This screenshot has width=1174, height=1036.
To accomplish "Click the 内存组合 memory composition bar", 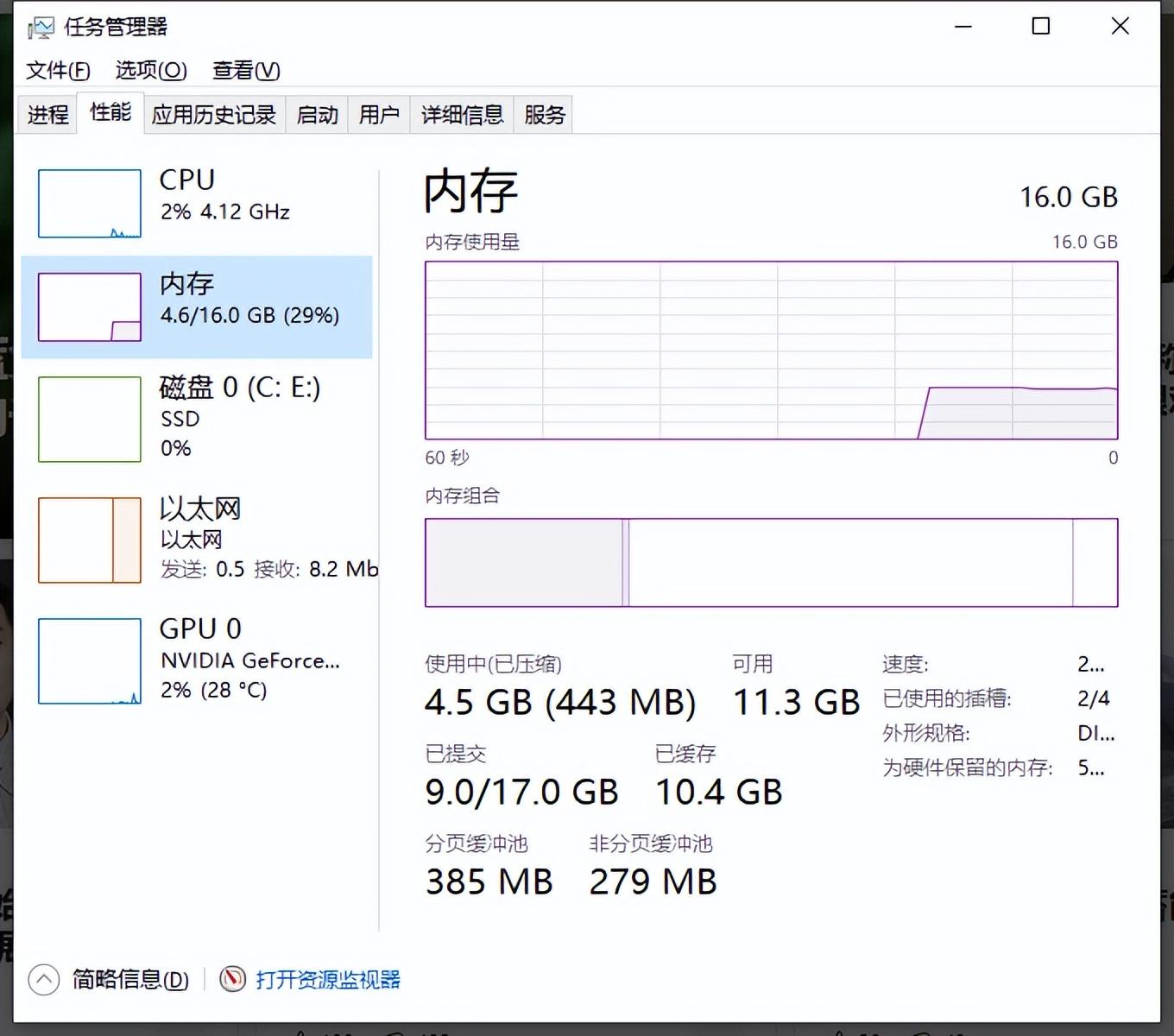I will [771, 561].
